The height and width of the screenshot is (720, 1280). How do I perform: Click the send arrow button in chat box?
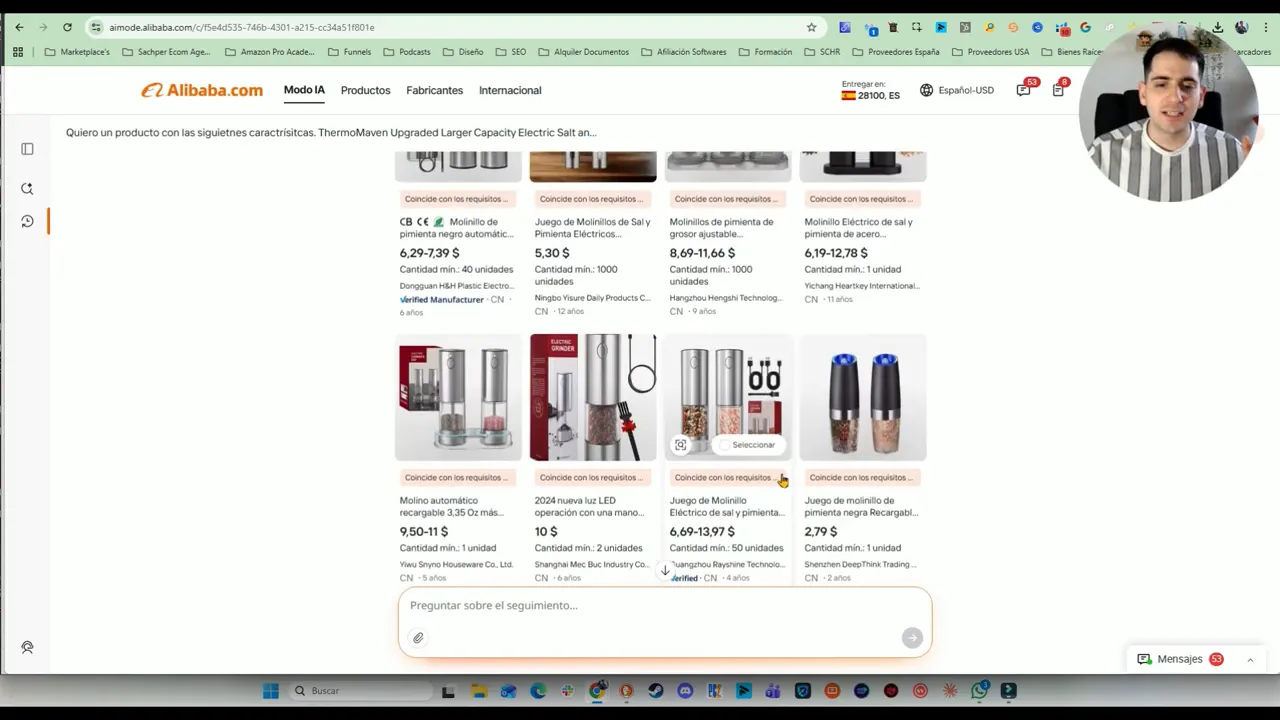(x=911, y=638)
